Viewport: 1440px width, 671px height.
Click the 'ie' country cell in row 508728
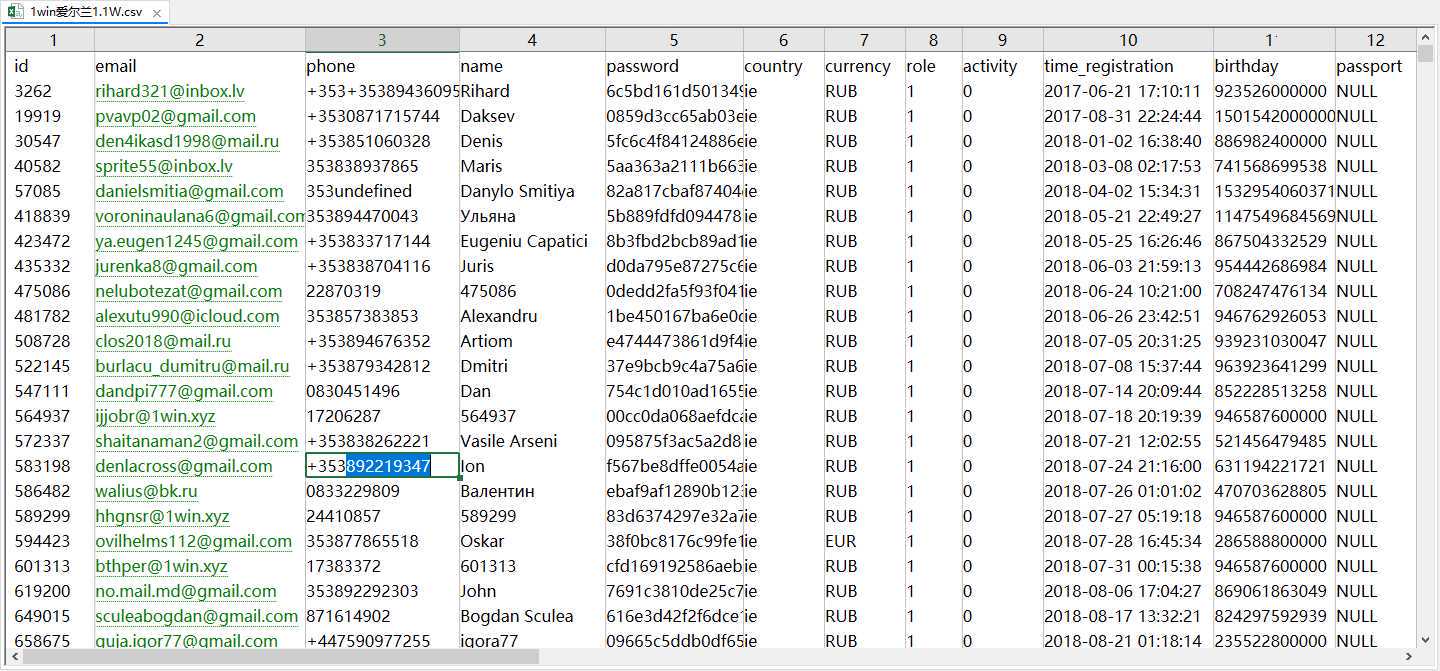click(784, 341)
